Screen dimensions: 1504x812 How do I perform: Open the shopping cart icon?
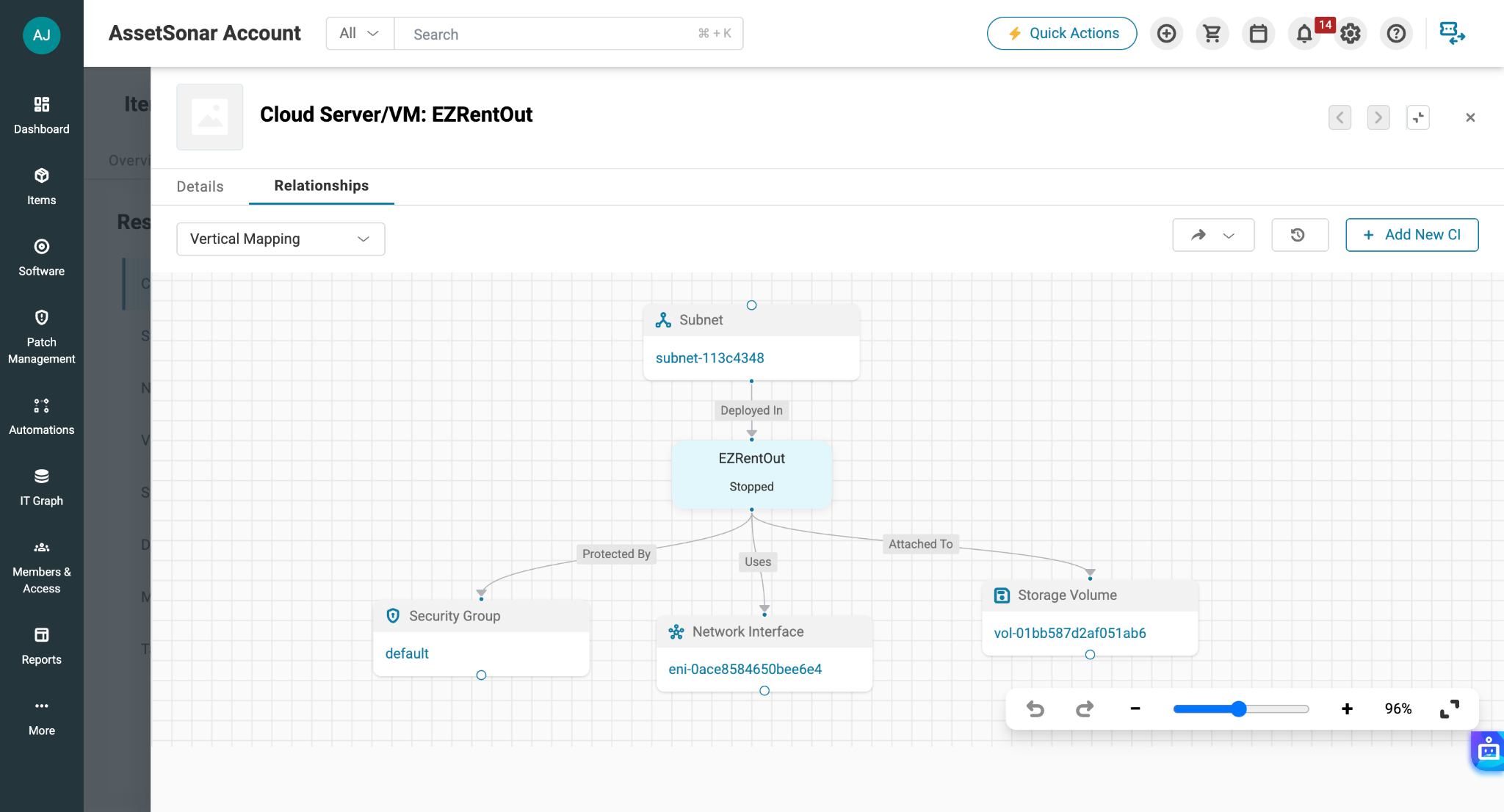click(1212, 34)
